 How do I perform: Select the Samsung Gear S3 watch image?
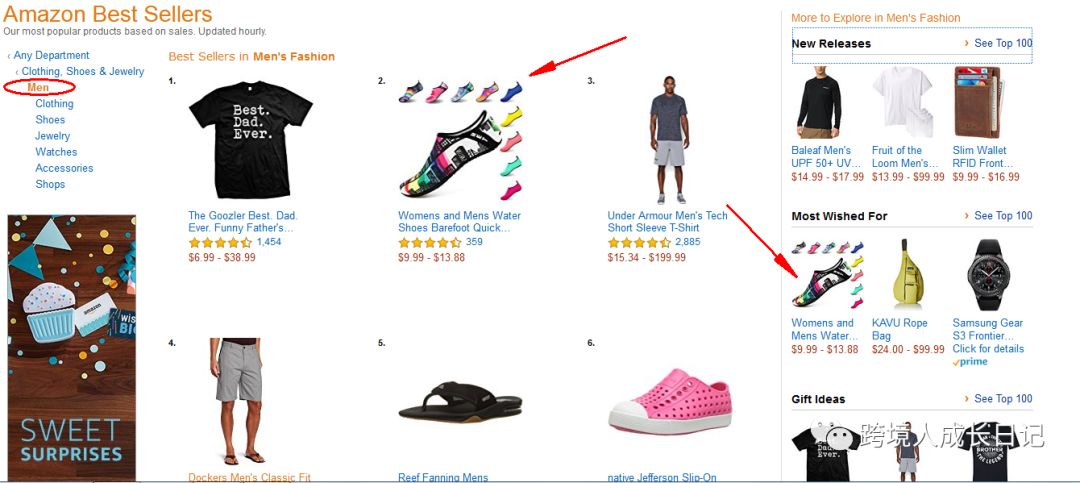coord(986,274)
